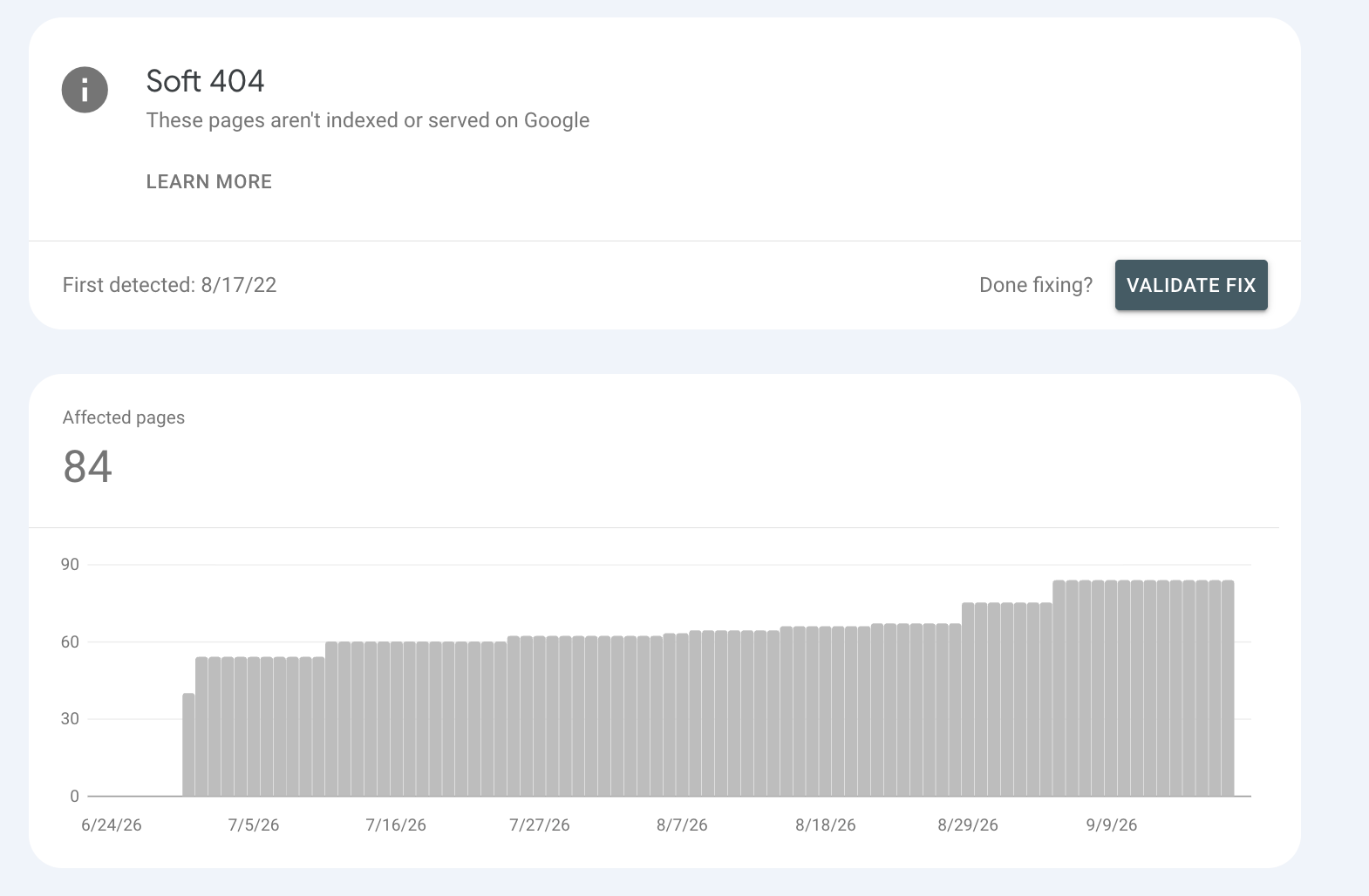Click the 30 y-axis label
Image resolution: width=1369 pixels, height=896 pixels.
[70, 719]
